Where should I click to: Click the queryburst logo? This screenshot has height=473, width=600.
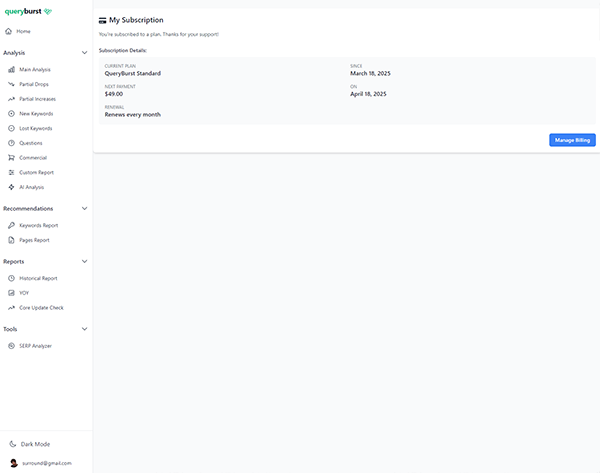tap(28, 11)
